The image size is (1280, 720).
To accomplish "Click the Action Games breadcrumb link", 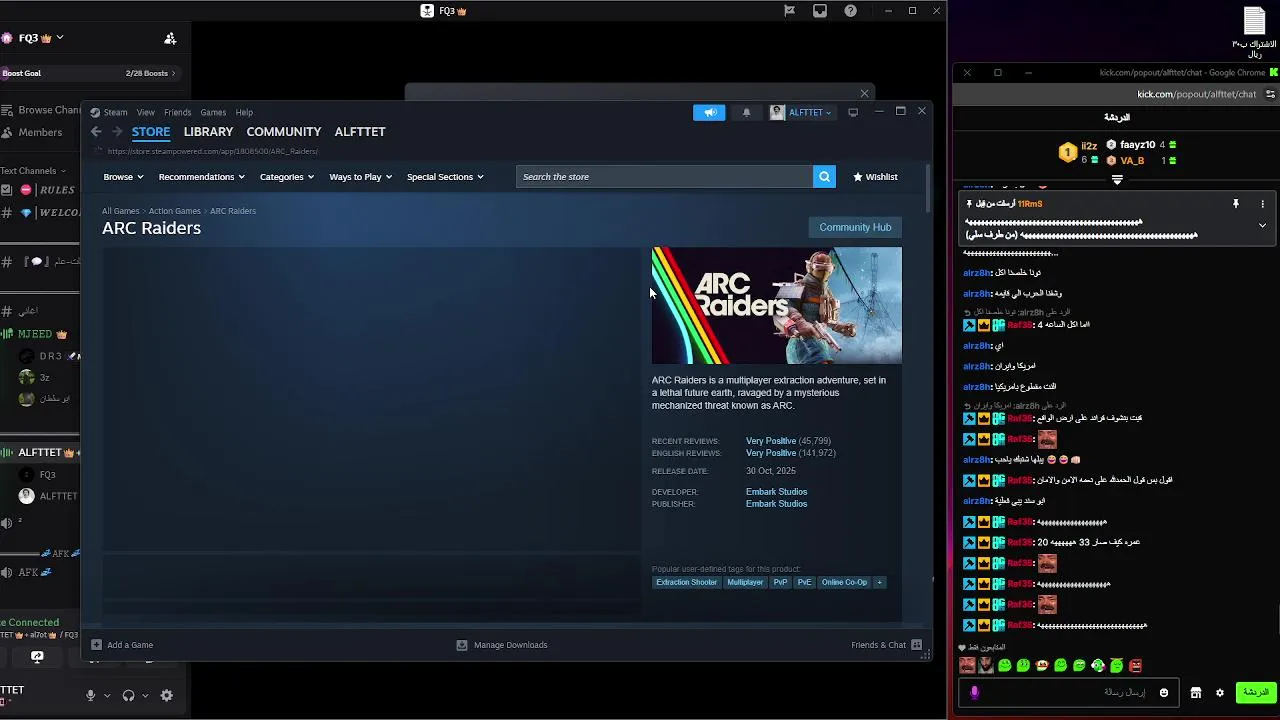I will tap(175, 211).
